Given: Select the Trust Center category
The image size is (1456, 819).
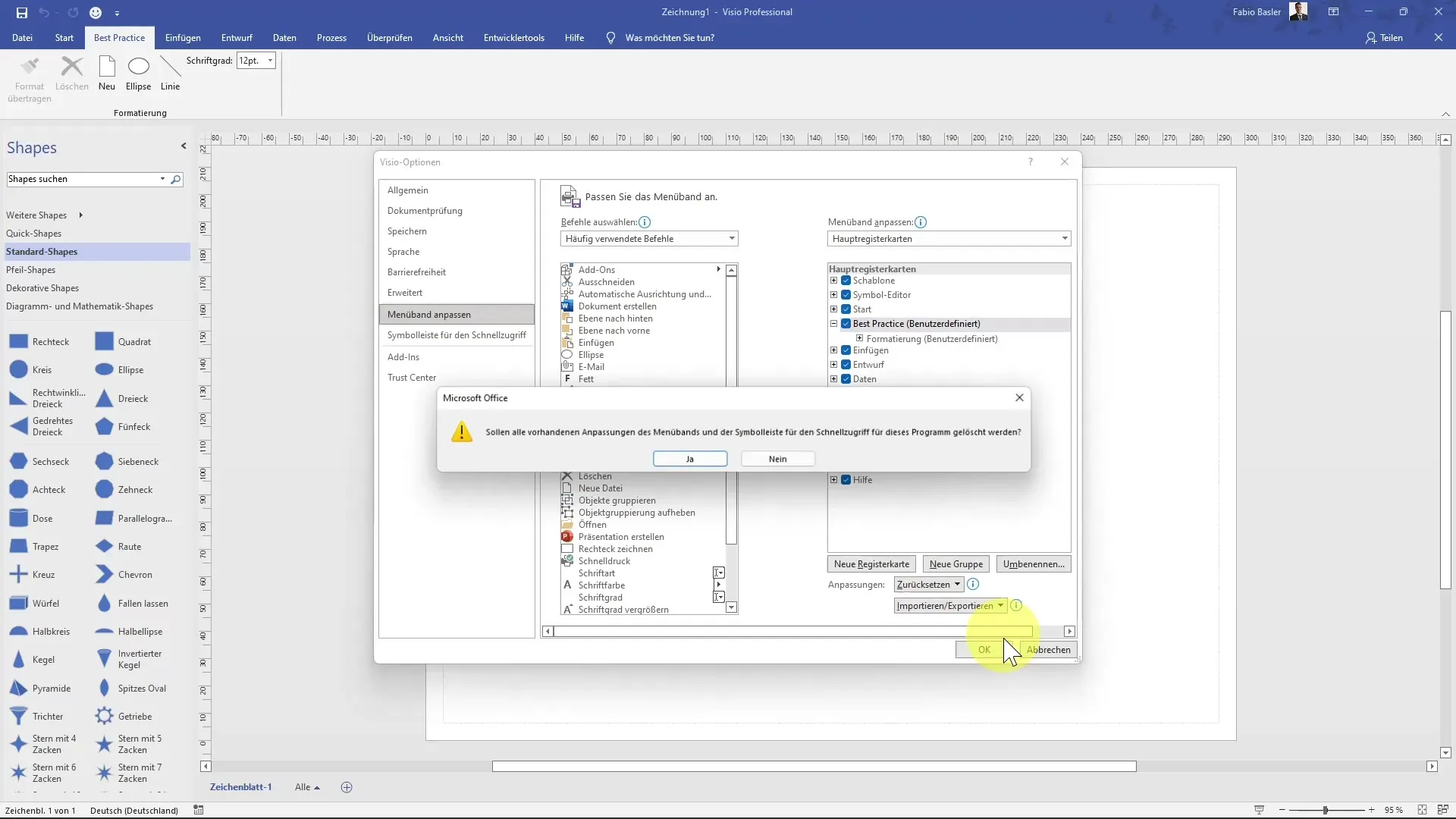Looking at the screenshot, I should [412, 378].
